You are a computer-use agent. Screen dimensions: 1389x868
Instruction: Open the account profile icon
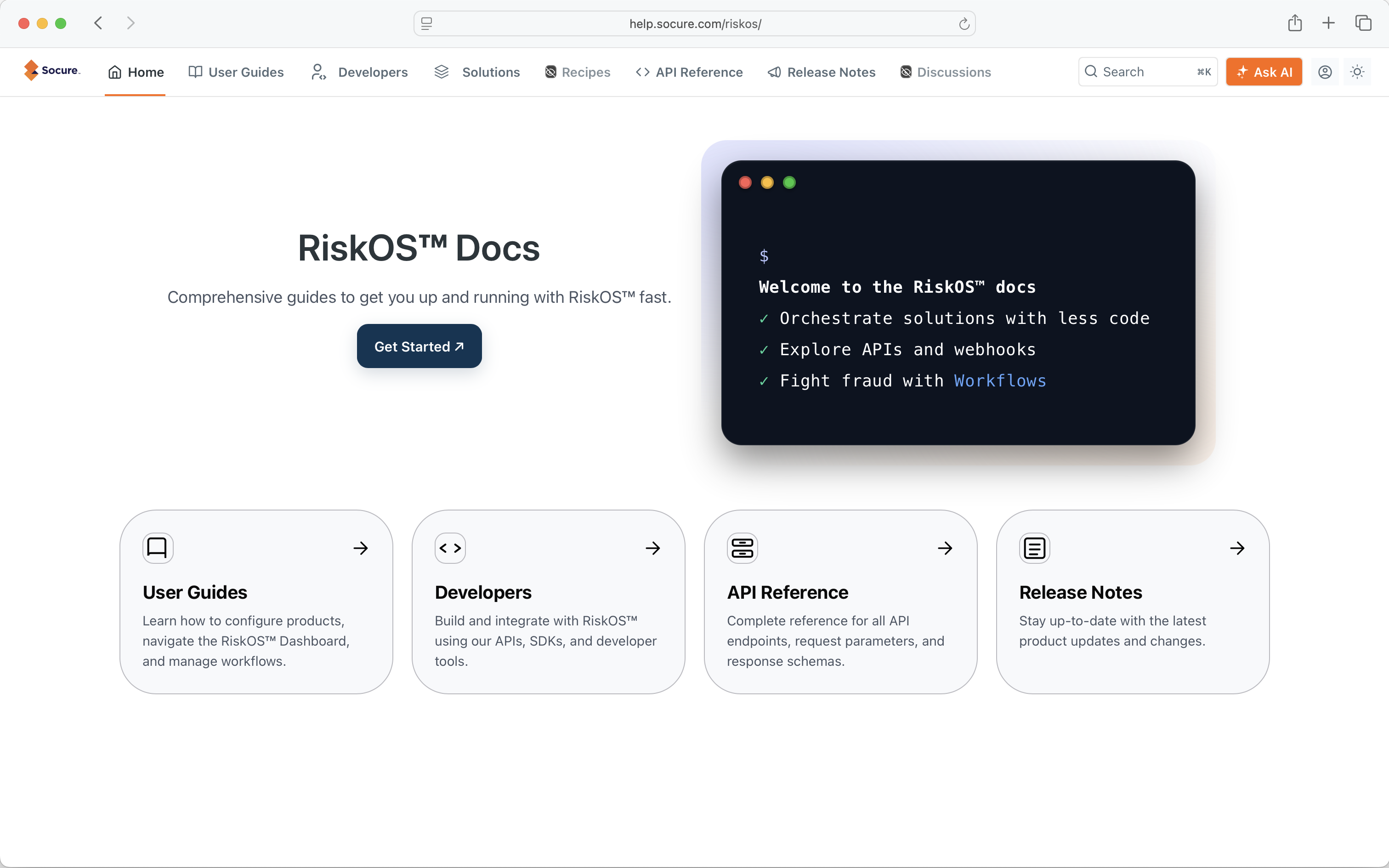click(x=1325, y=71)
